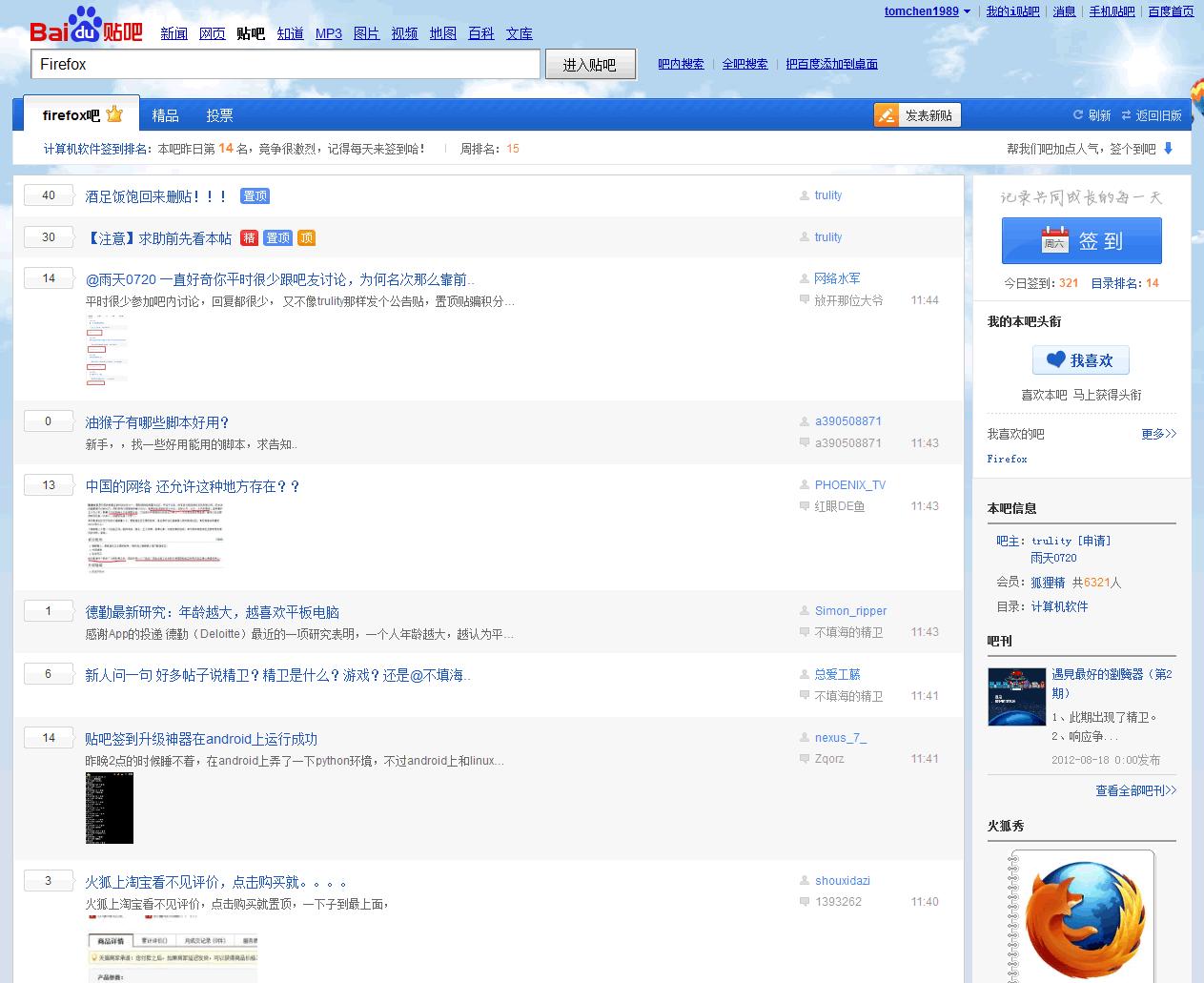
Task: Click the 进入贴吧 search button
Action: point(589,63)
